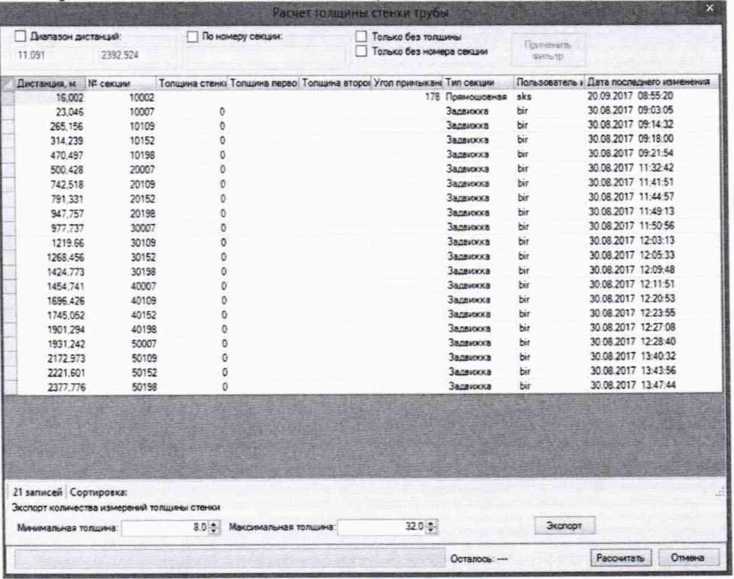Click the Отмена button
Screen dimensions: 734x579
(x=688, y=558)
